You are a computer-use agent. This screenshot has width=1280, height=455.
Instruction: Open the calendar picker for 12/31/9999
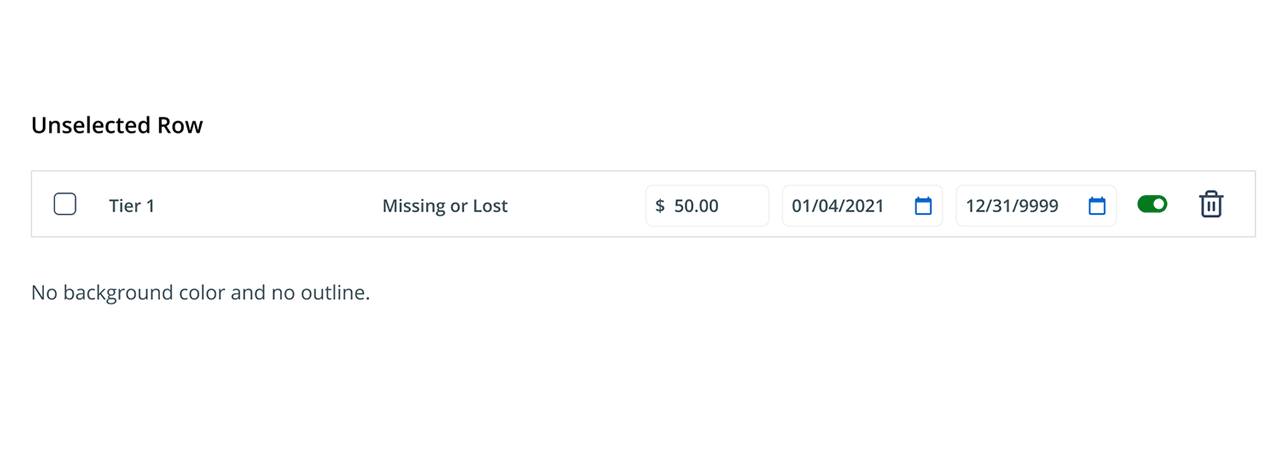pos(1097,206)
